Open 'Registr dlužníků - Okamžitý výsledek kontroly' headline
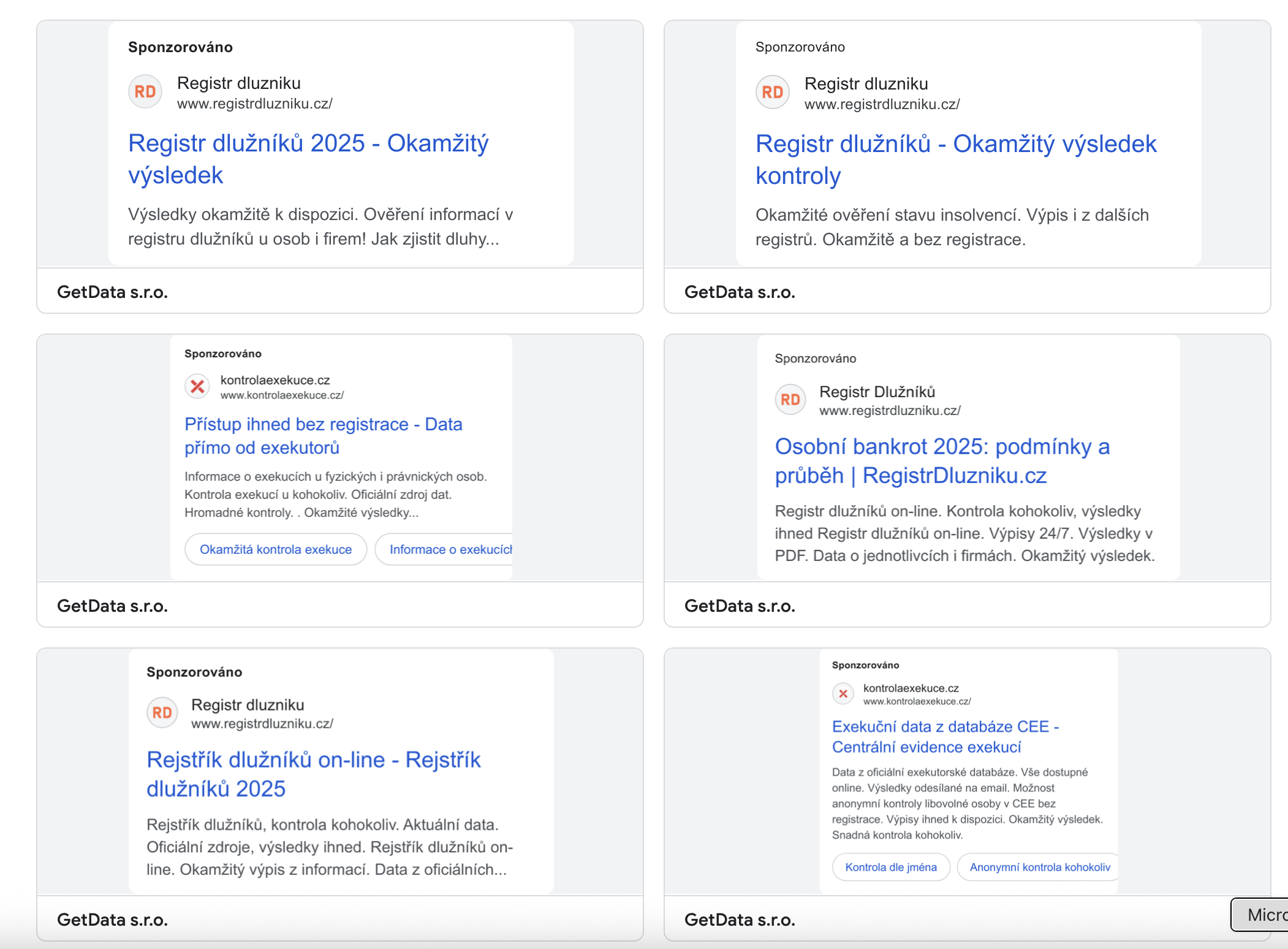Screen dimensions: 1288x949 [x=956, y=159]
